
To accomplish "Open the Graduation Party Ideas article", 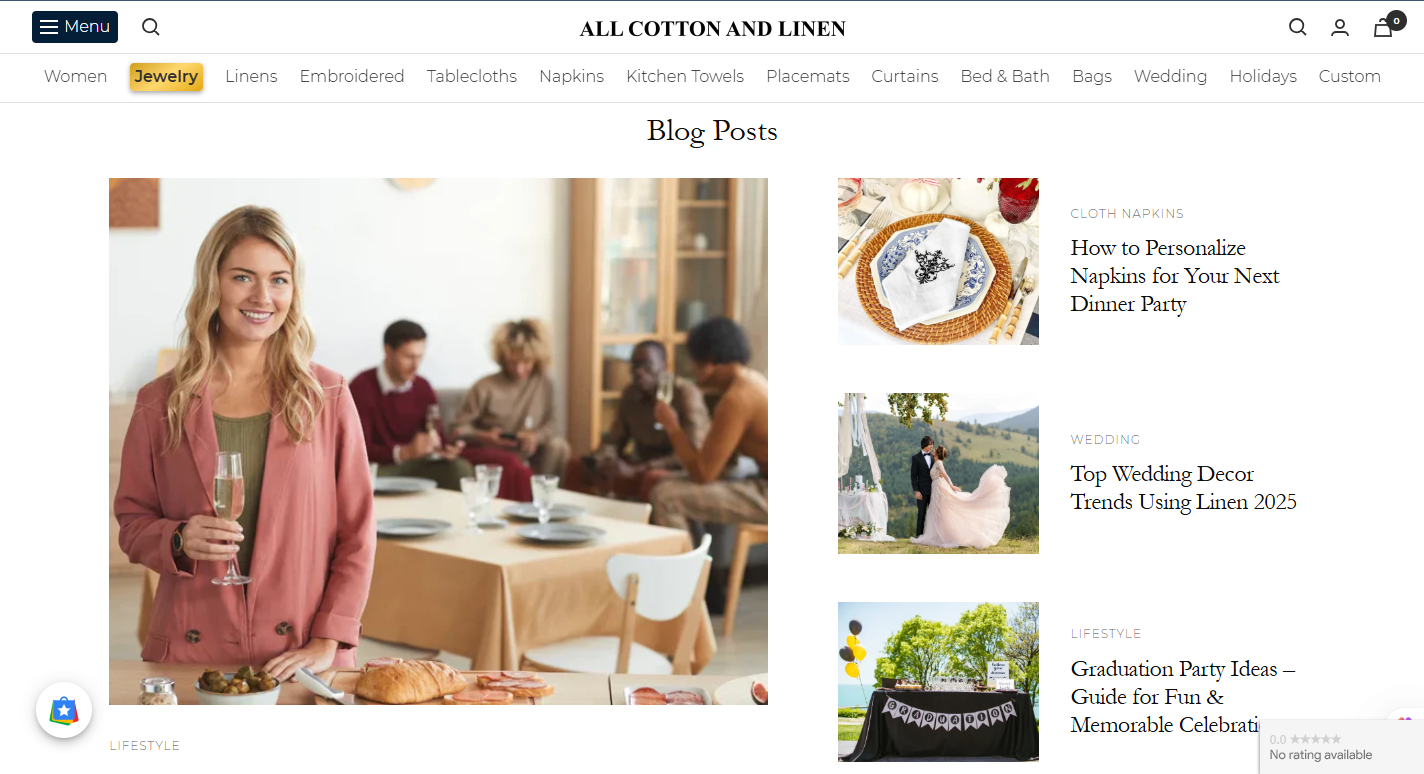I will click(x=1183, y=696).
